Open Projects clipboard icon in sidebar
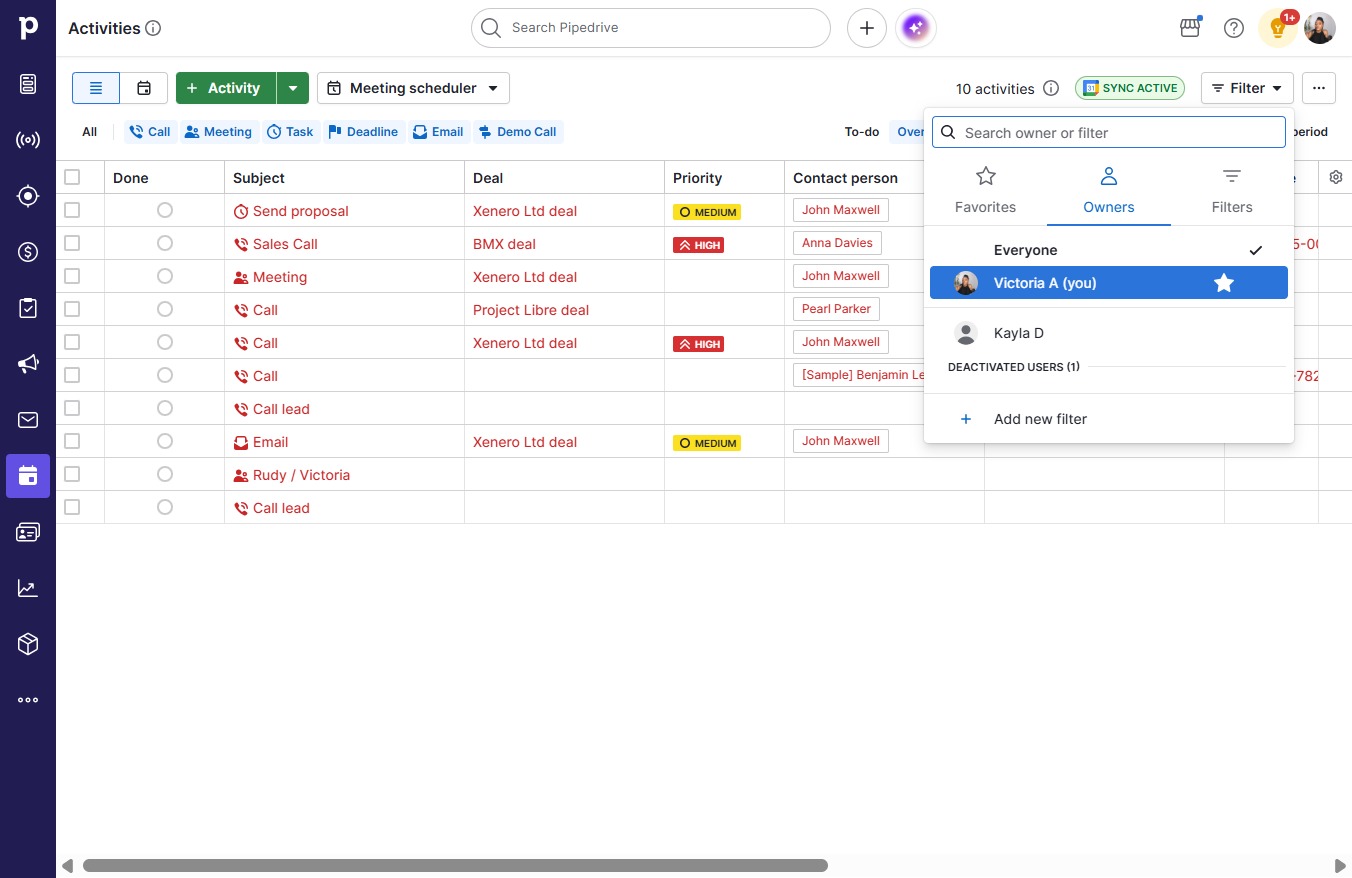The height and width of the screenshot is (878, 1352). pyautogui.click(x=28, y=308)
